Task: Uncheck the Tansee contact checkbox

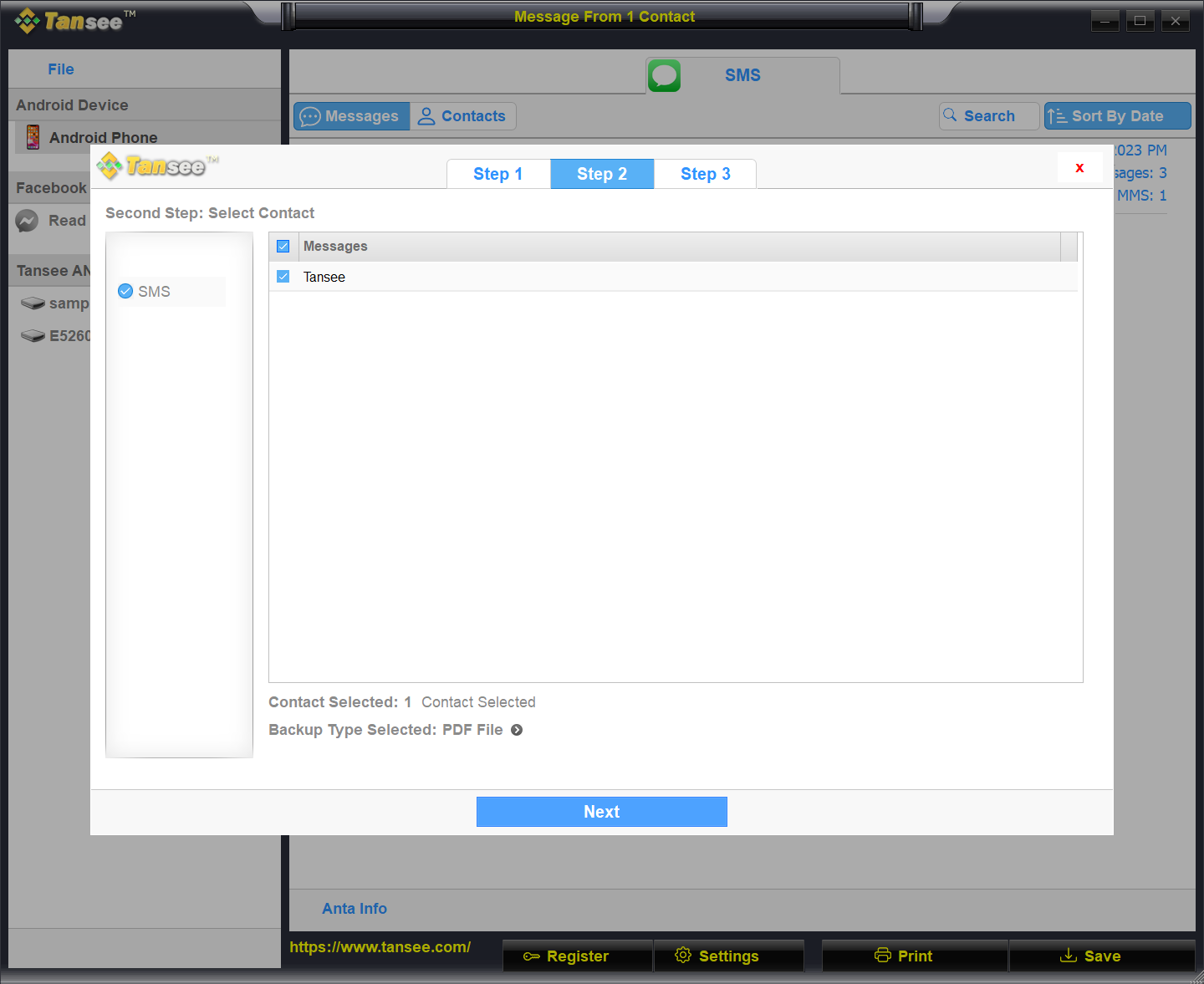Action: 283,277
